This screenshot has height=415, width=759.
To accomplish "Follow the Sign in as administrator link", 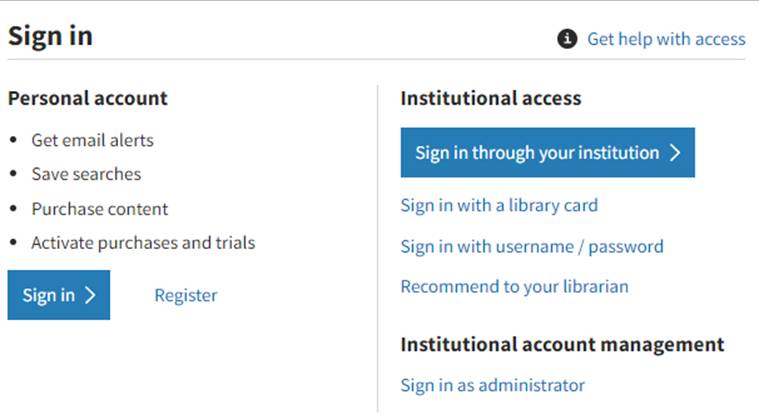I will 492,385.
